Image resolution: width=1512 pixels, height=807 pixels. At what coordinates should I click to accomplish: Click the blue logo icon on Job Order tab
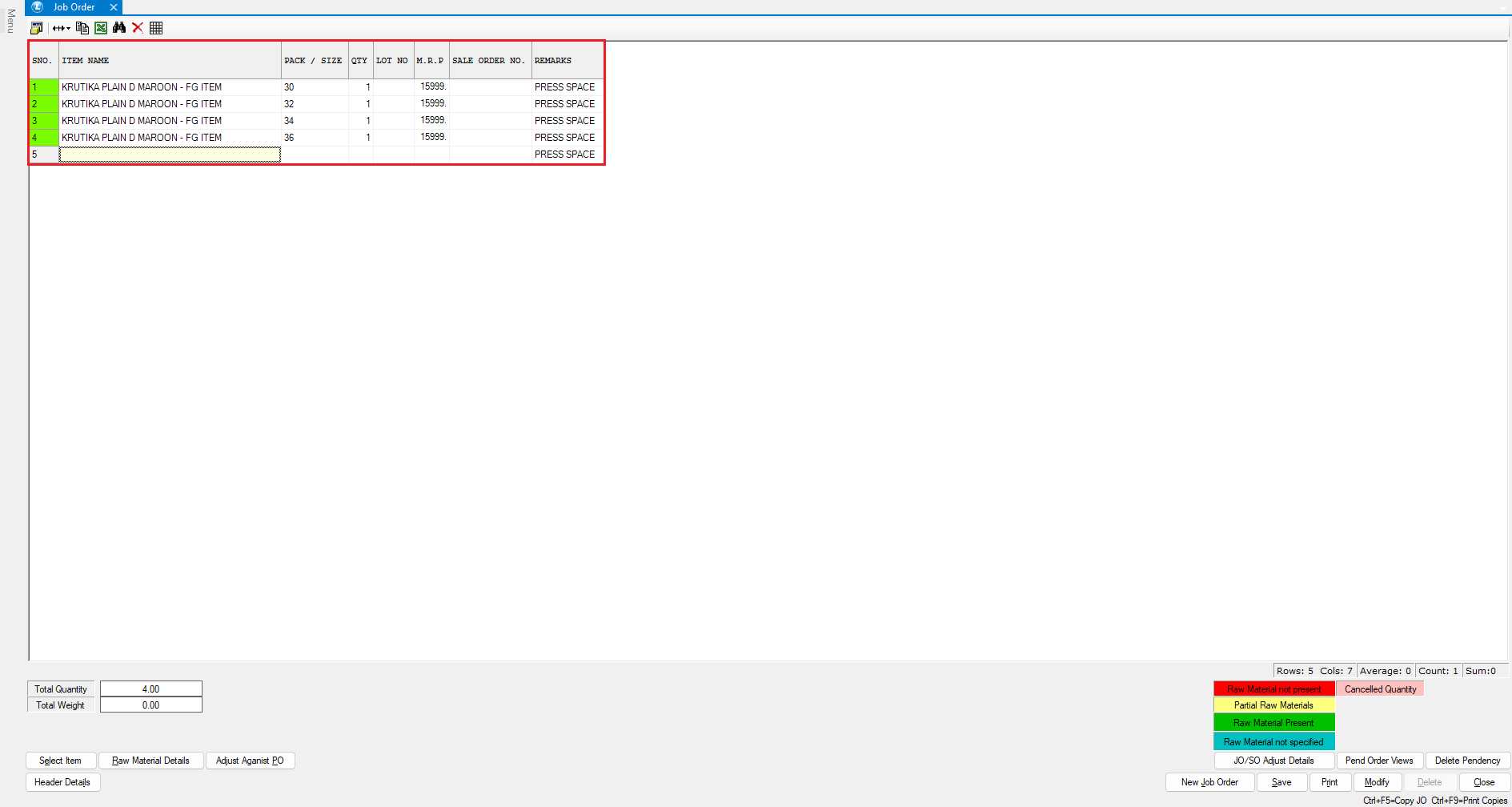pyautogui.click(x=38, y=7)
